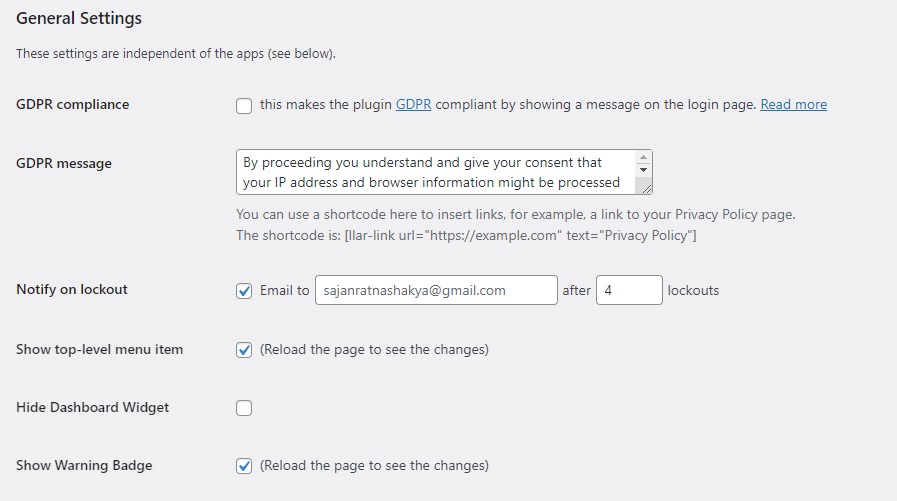This screenshot has height=501, width=897.
Task: Open the GDPR link
Action: [x=413, y=105]
